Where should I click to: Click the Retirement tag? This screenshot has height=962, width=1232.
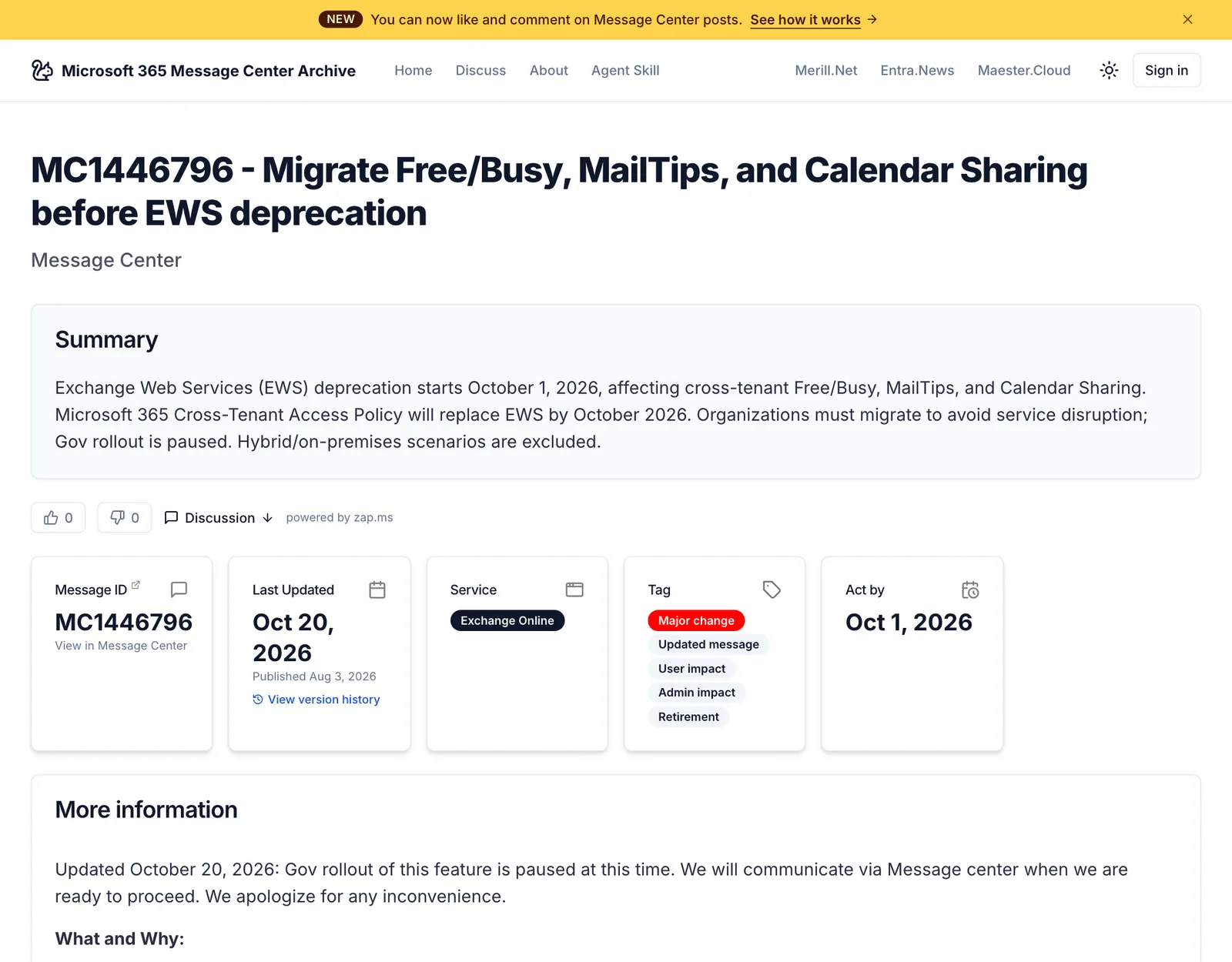click(688, 716)
